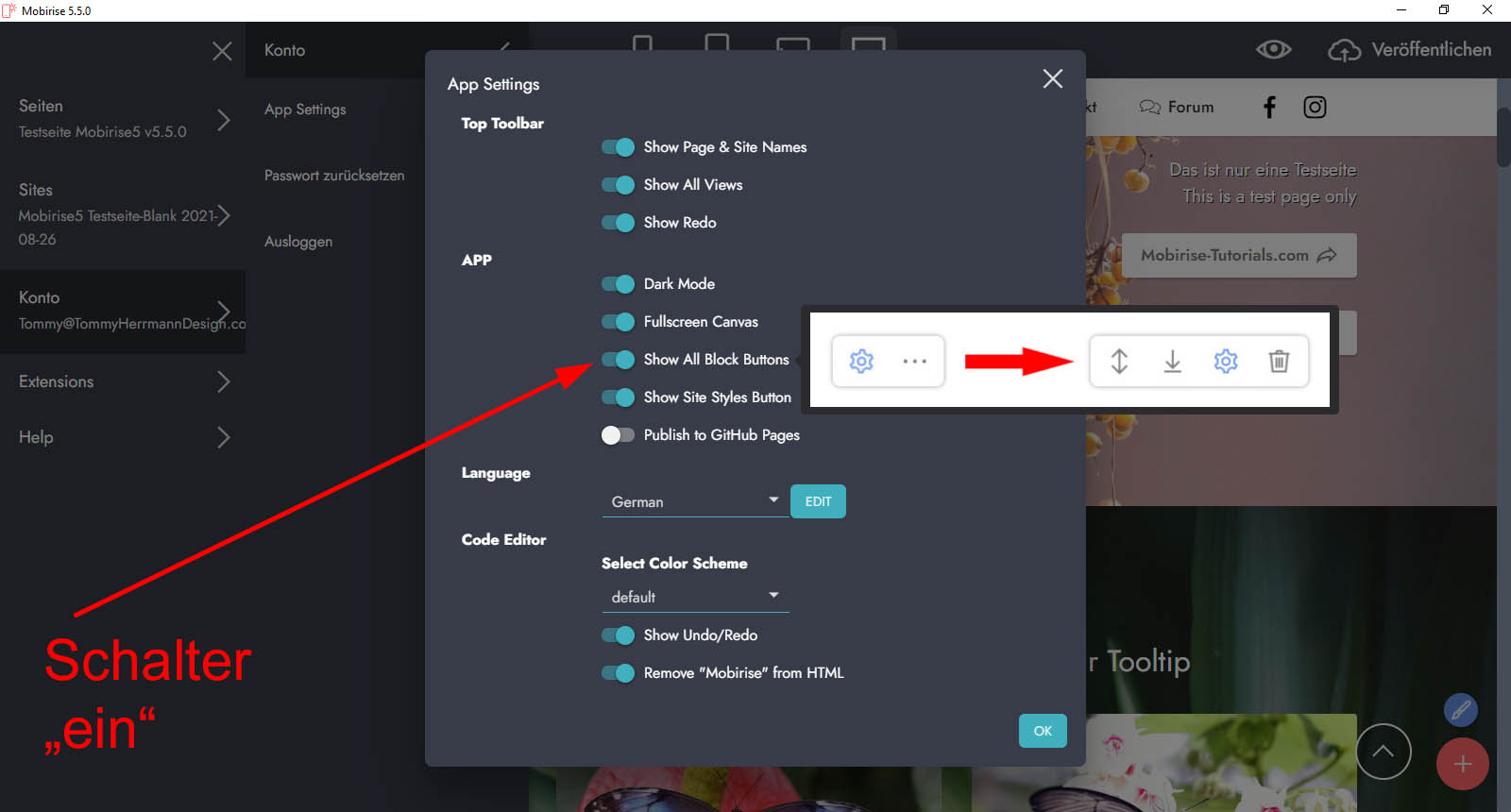Open the Instagram icon in navbar

1315,108
